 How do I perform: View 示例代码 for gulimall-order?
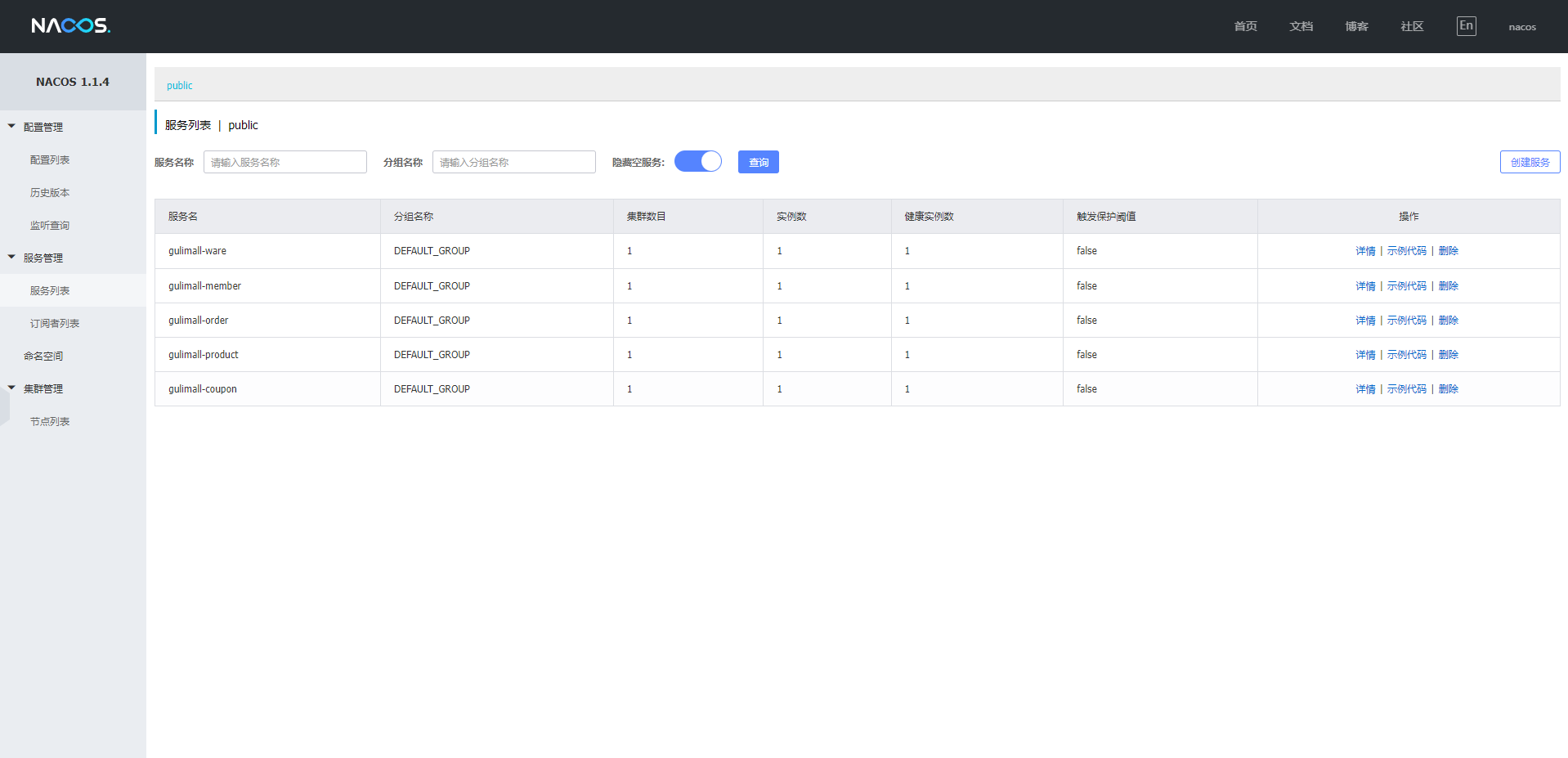point(1406,321)
